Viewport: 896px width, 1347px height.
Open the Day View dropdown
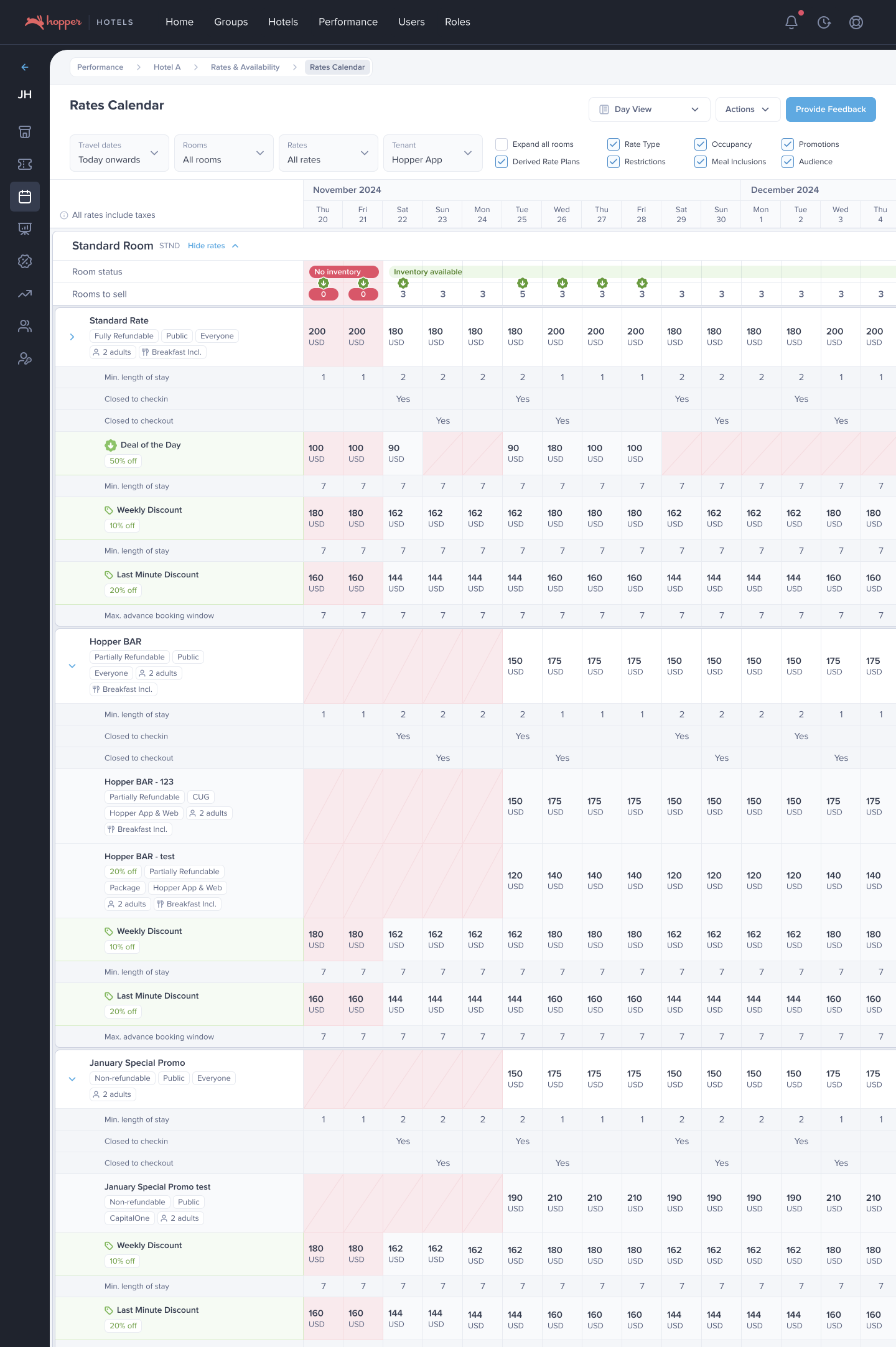(649, 110)
